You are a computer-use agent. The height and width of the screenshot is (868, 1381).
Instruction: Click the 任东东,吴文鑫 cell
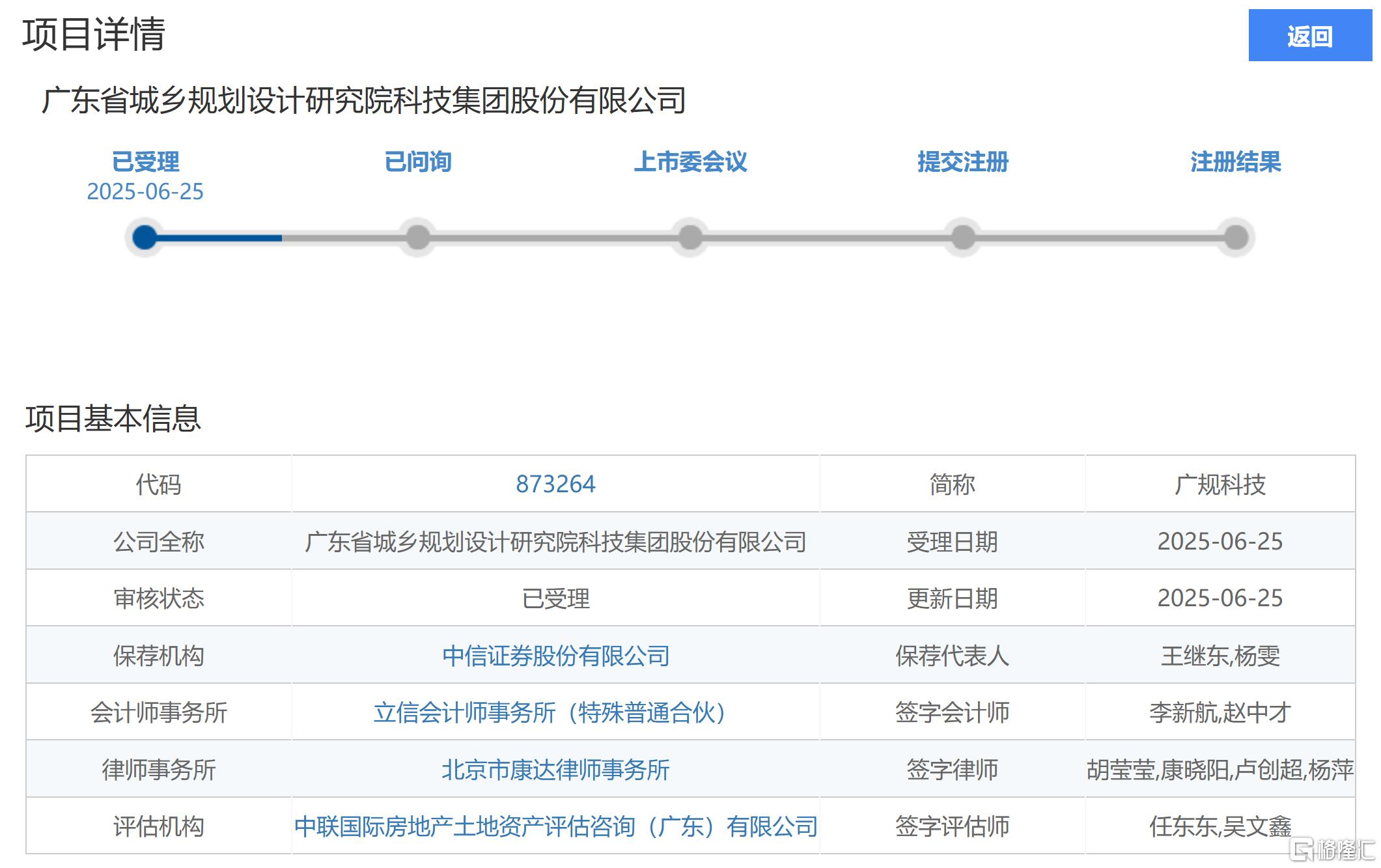point(1220,826)
